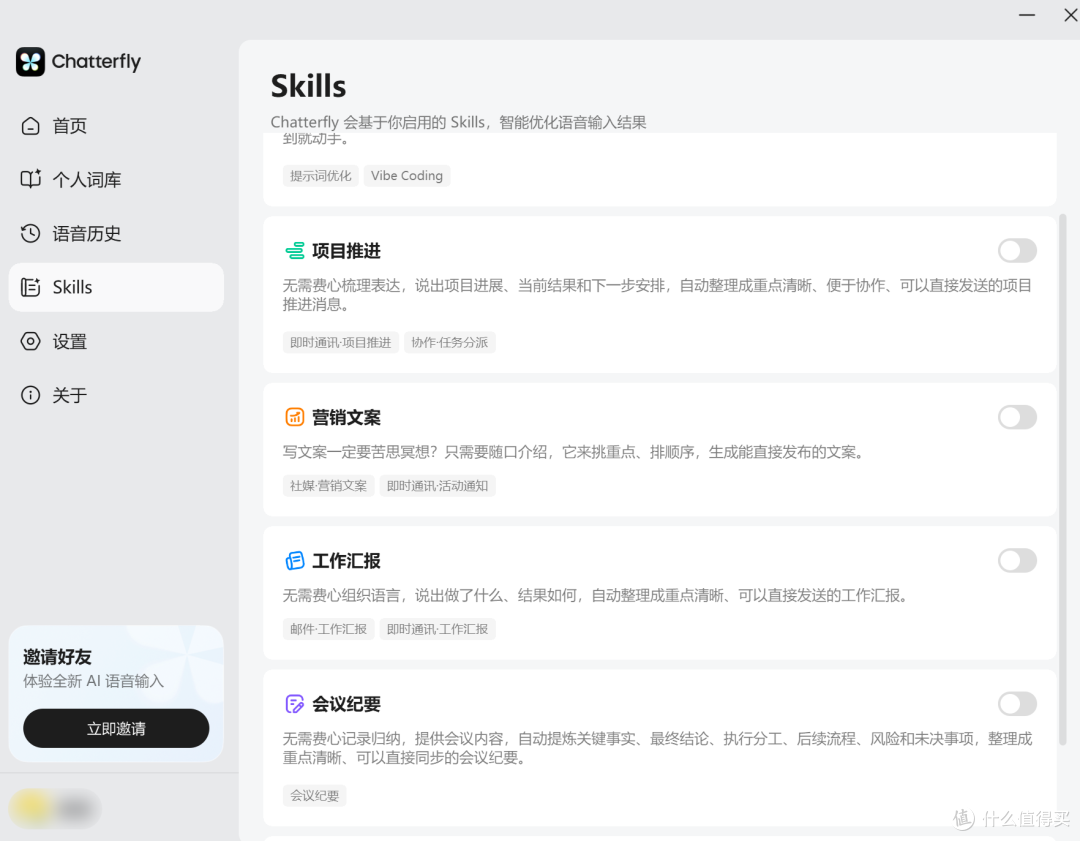Click the Skills list icon in sidebar

[30, 287]
